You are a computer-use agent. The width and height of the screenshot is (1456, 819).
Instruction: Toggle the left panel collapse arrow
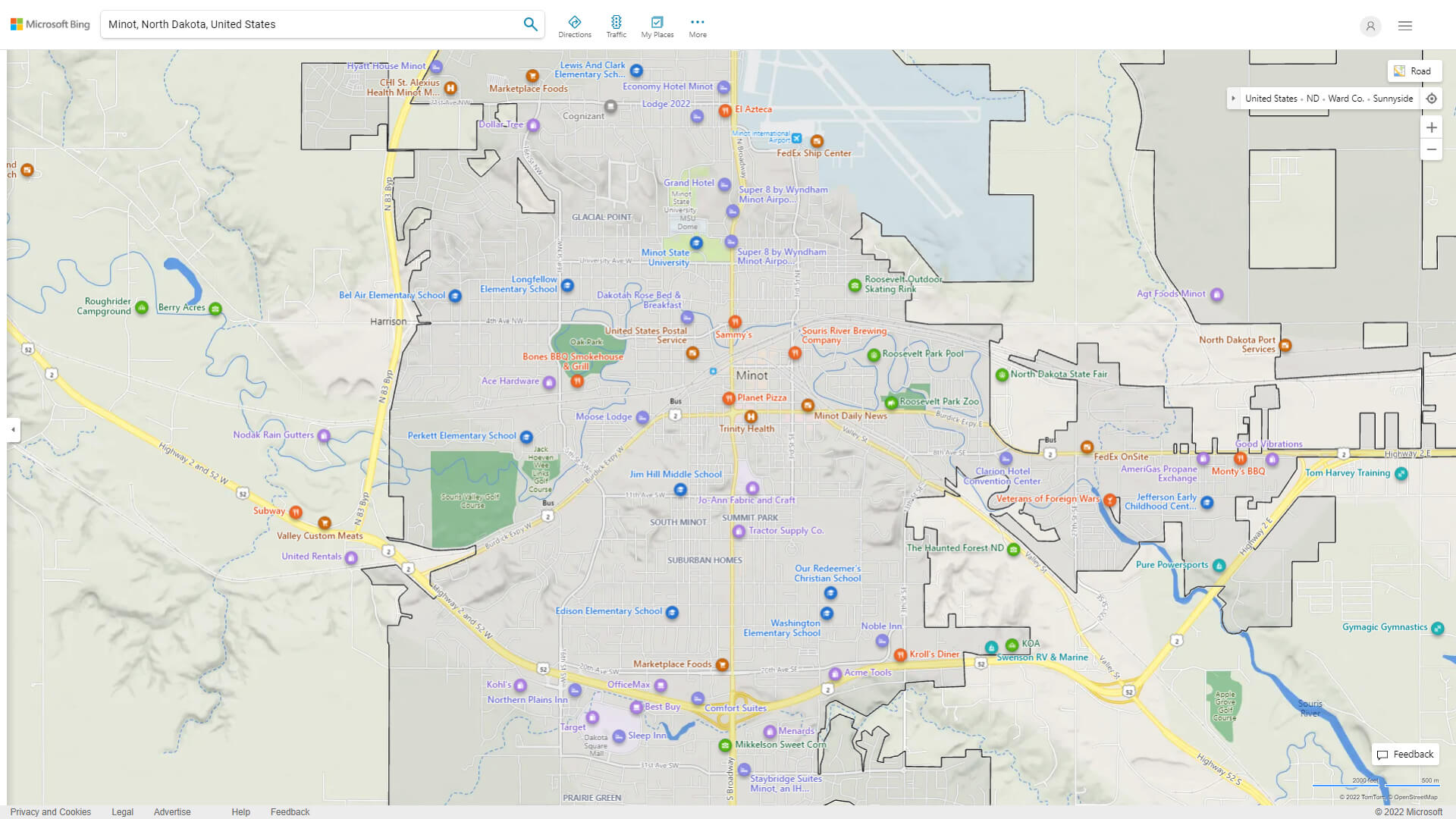13,429
